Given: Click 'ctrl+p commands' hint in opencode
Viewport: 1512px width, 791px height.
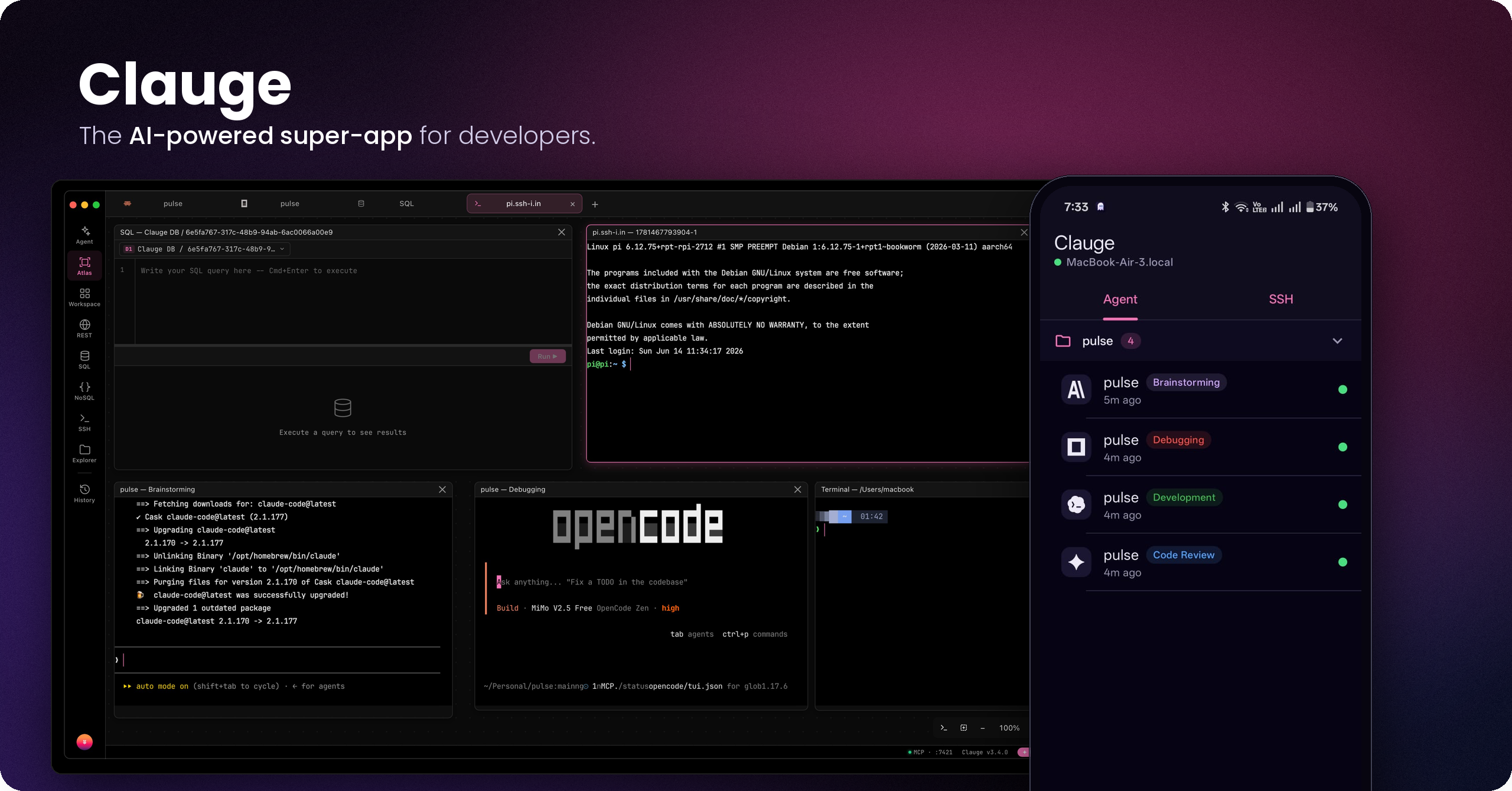Looking at the screenshot, I should pos(754,634).
